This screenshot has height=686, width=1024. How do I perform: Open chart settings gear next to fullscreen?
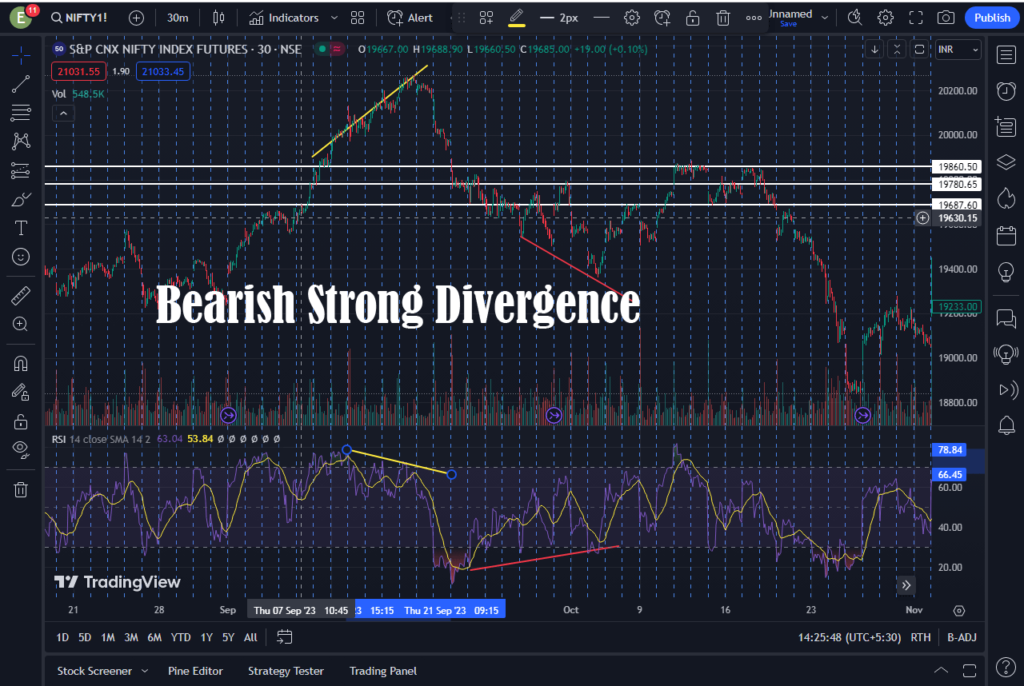(885, 18)
